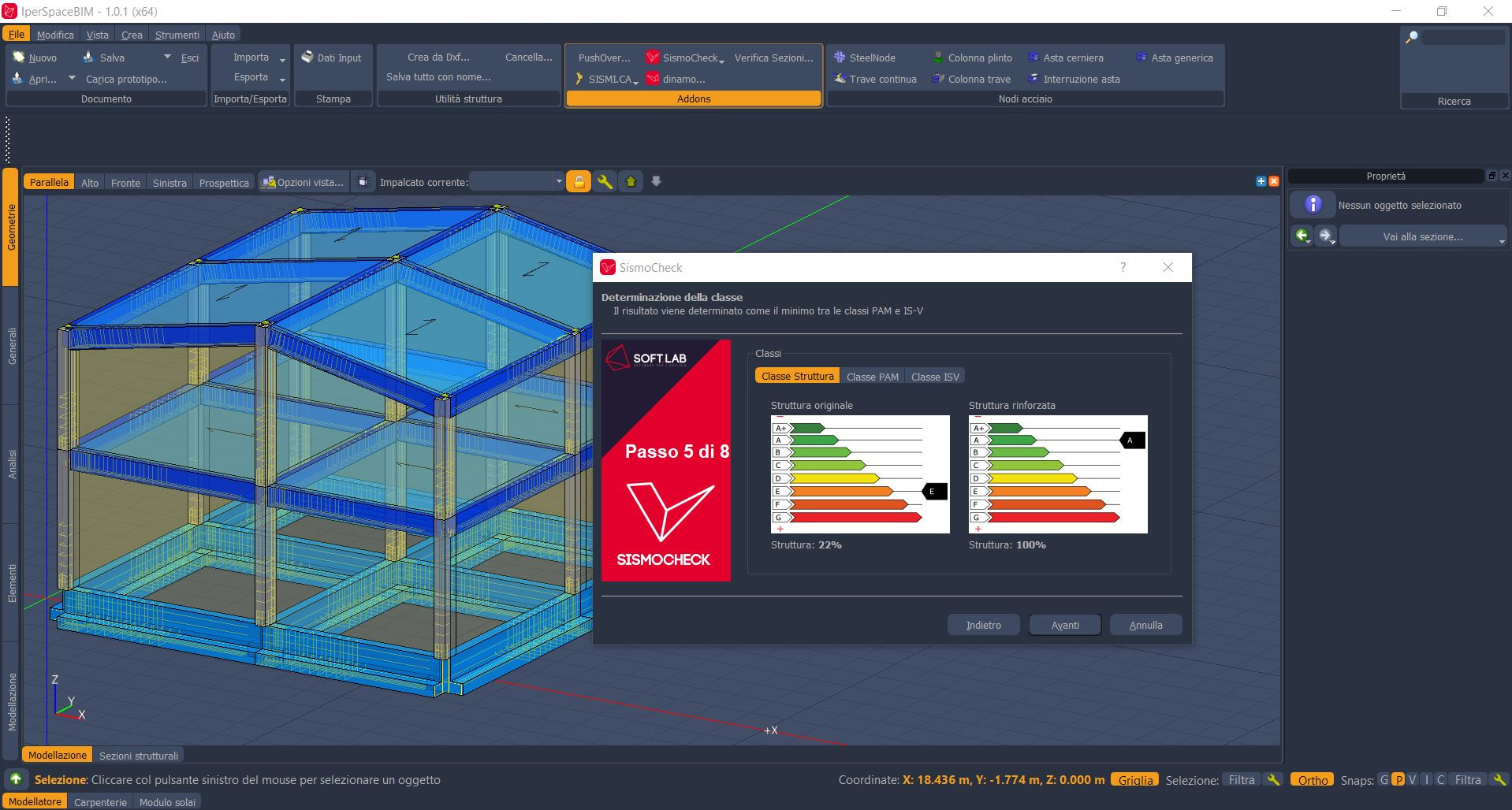
Task: Open the snaps wrench settings
Action: pyautogui.click(x=1499, y=779)
